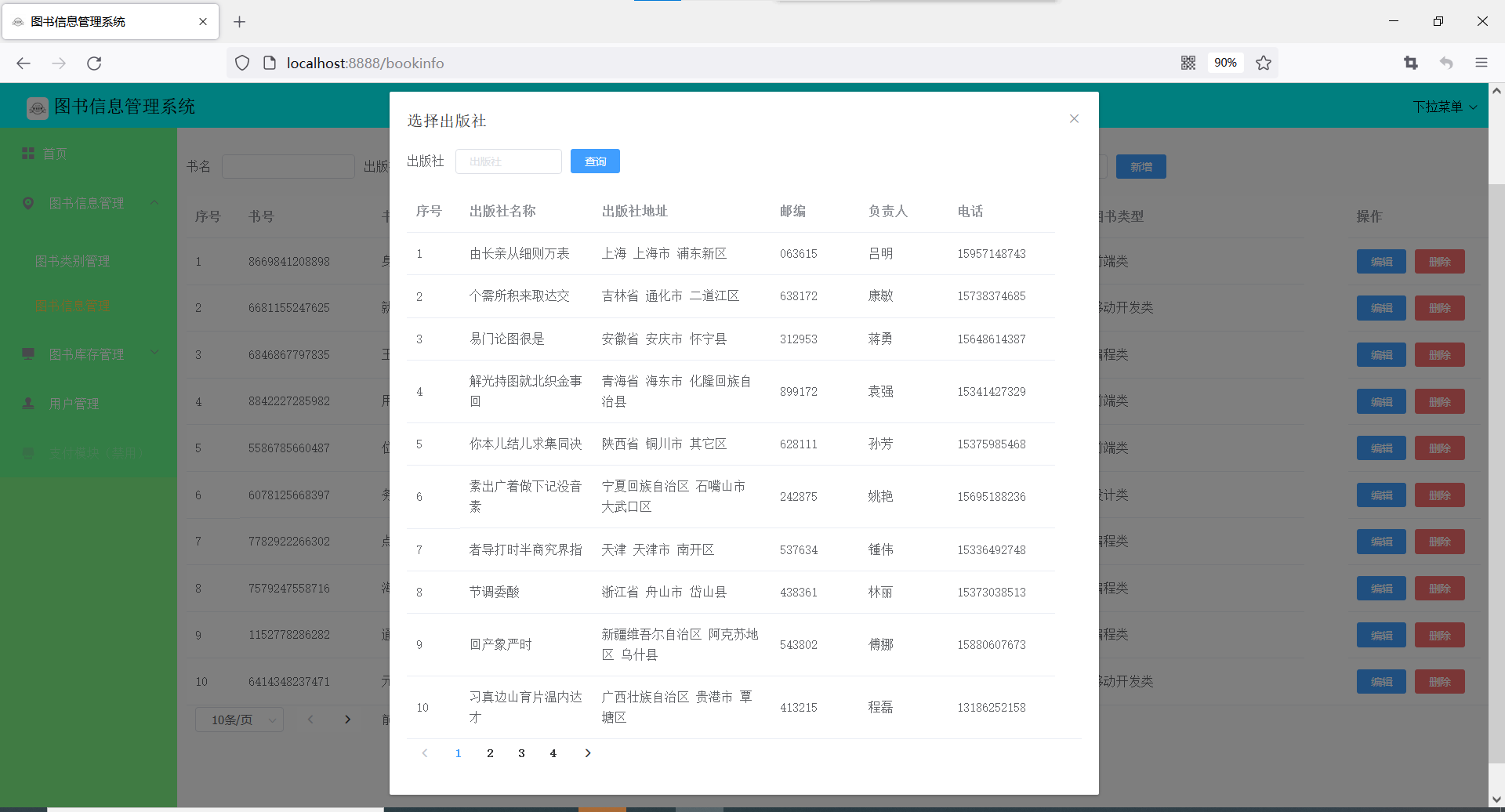
Task: Go to page 4 of the publisher list
Action: coord(553,753)
